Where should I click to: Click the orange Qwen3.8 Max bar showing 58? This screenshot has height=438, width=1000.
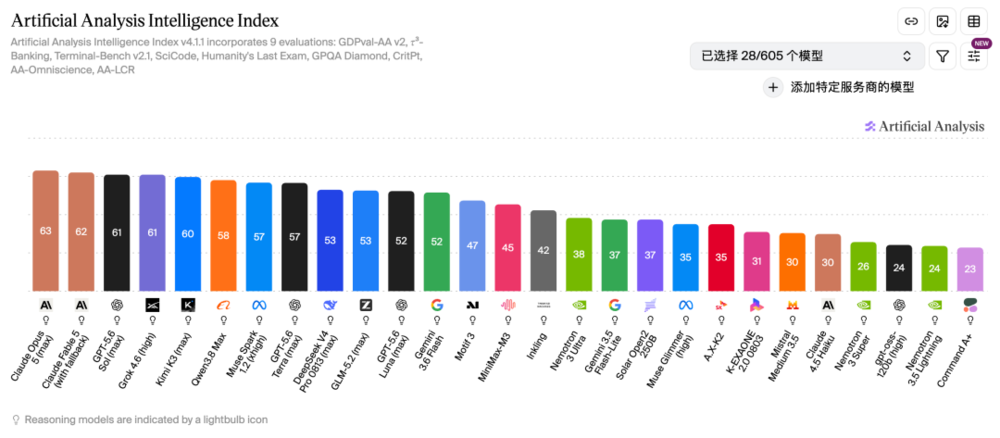(x=223, y=236)
